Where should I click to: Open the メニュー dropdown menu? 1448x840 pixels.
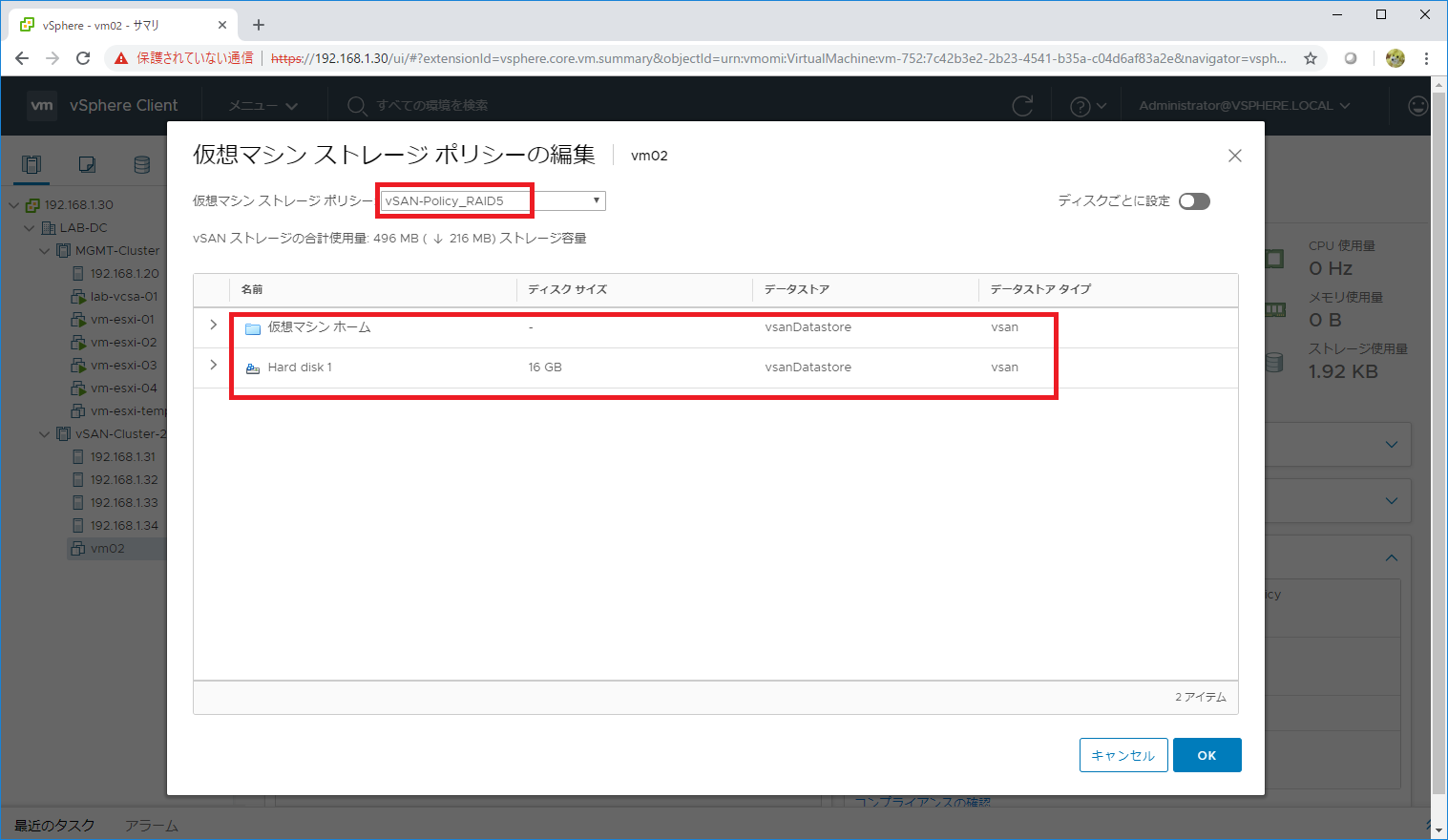[x=263, y=106]
